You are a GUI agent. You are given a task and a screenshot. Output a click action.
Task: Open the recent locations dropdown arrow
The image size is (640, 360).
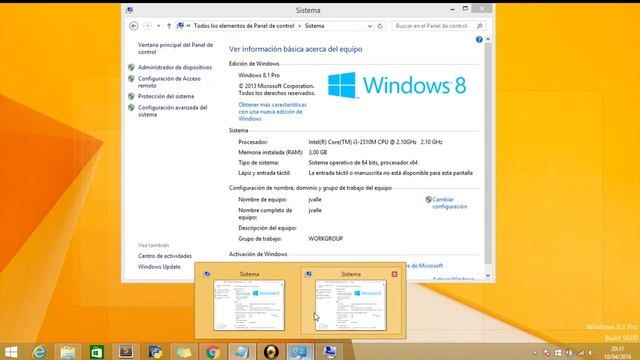[x=158, y=26]
